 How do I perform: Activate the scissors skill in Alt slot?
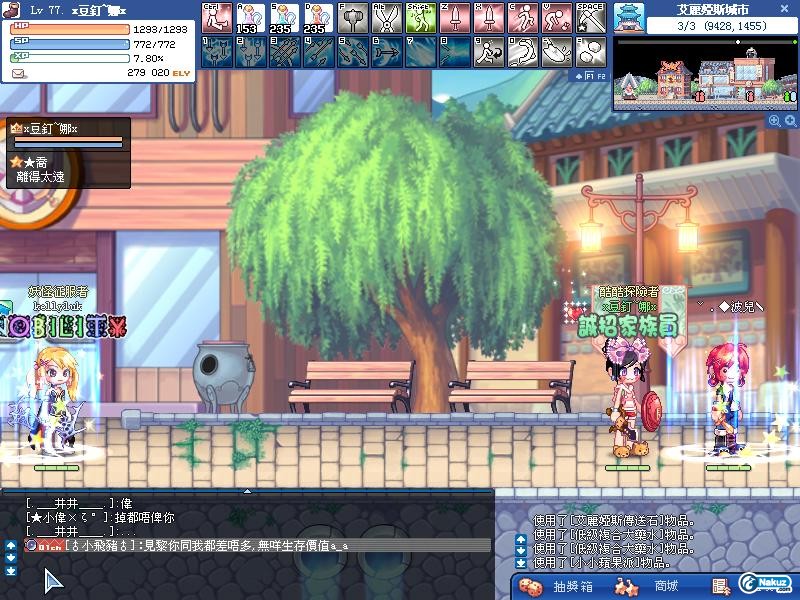click(x=387, y=18)
